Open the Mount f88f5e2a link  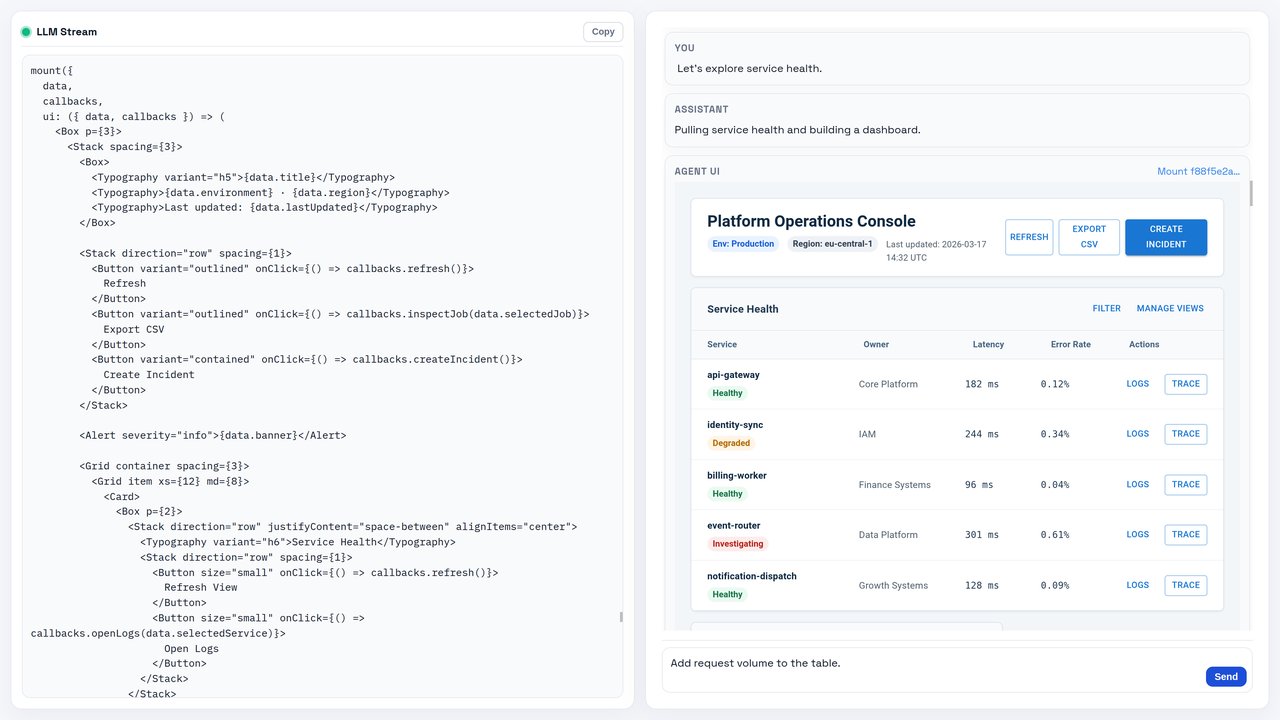(1198, 171)
